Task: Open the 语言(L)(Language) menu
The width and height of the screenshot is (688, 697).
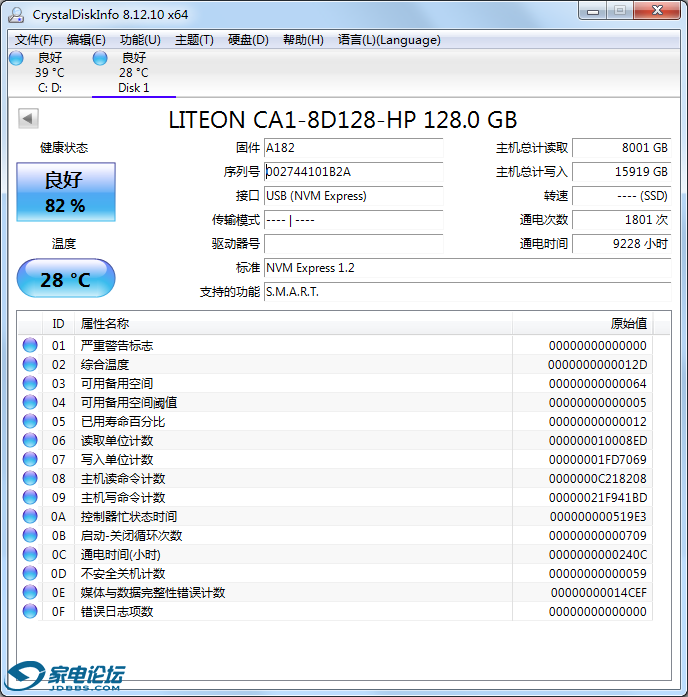Action: point(389,40)
